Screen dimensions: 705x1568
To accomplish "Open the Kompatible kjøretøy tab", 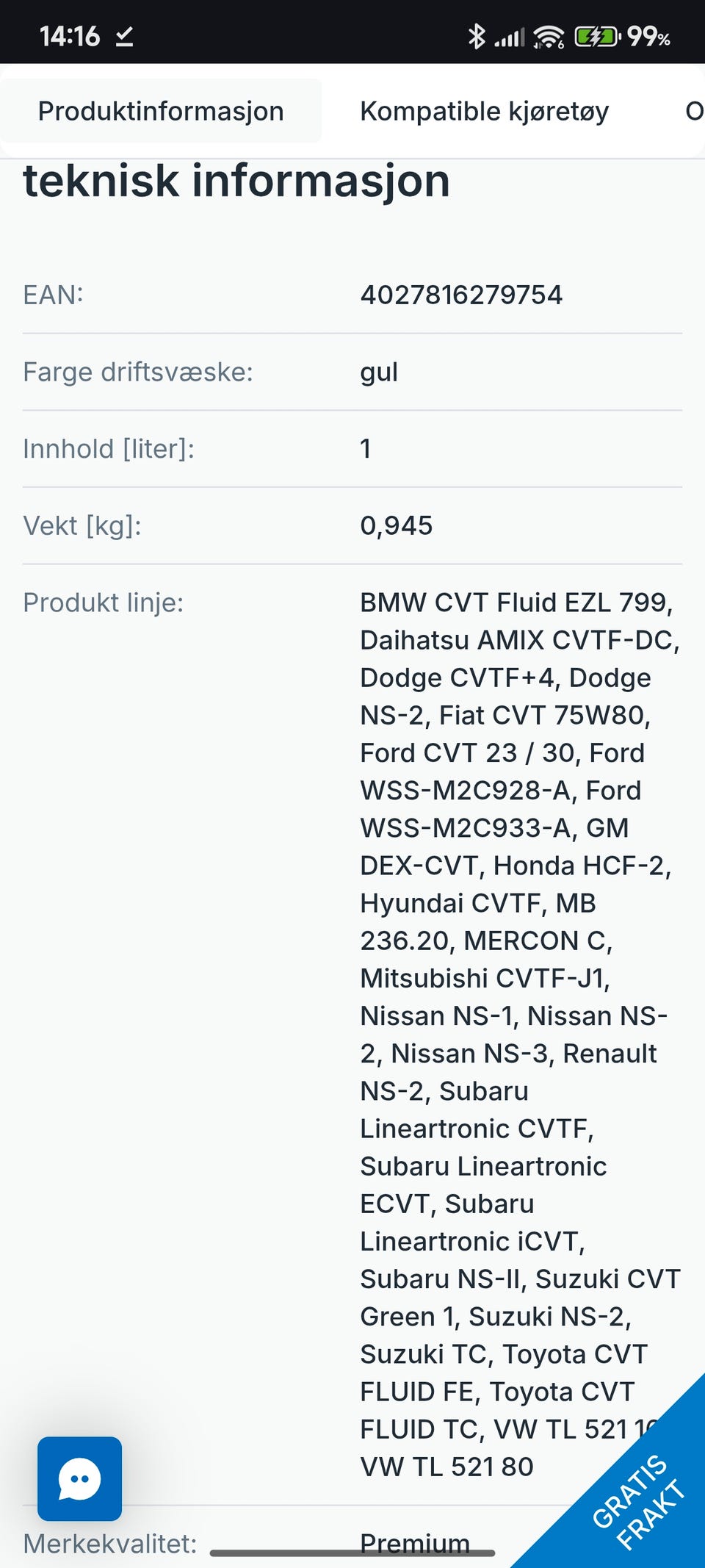I will tap(484, 111).
